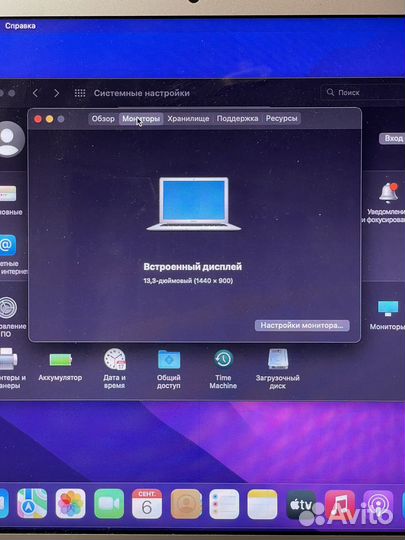The width and height of the screenshot is (405, 540).
Task: Open Загрузочный диск startup disk settings
Action: [278, 359]
